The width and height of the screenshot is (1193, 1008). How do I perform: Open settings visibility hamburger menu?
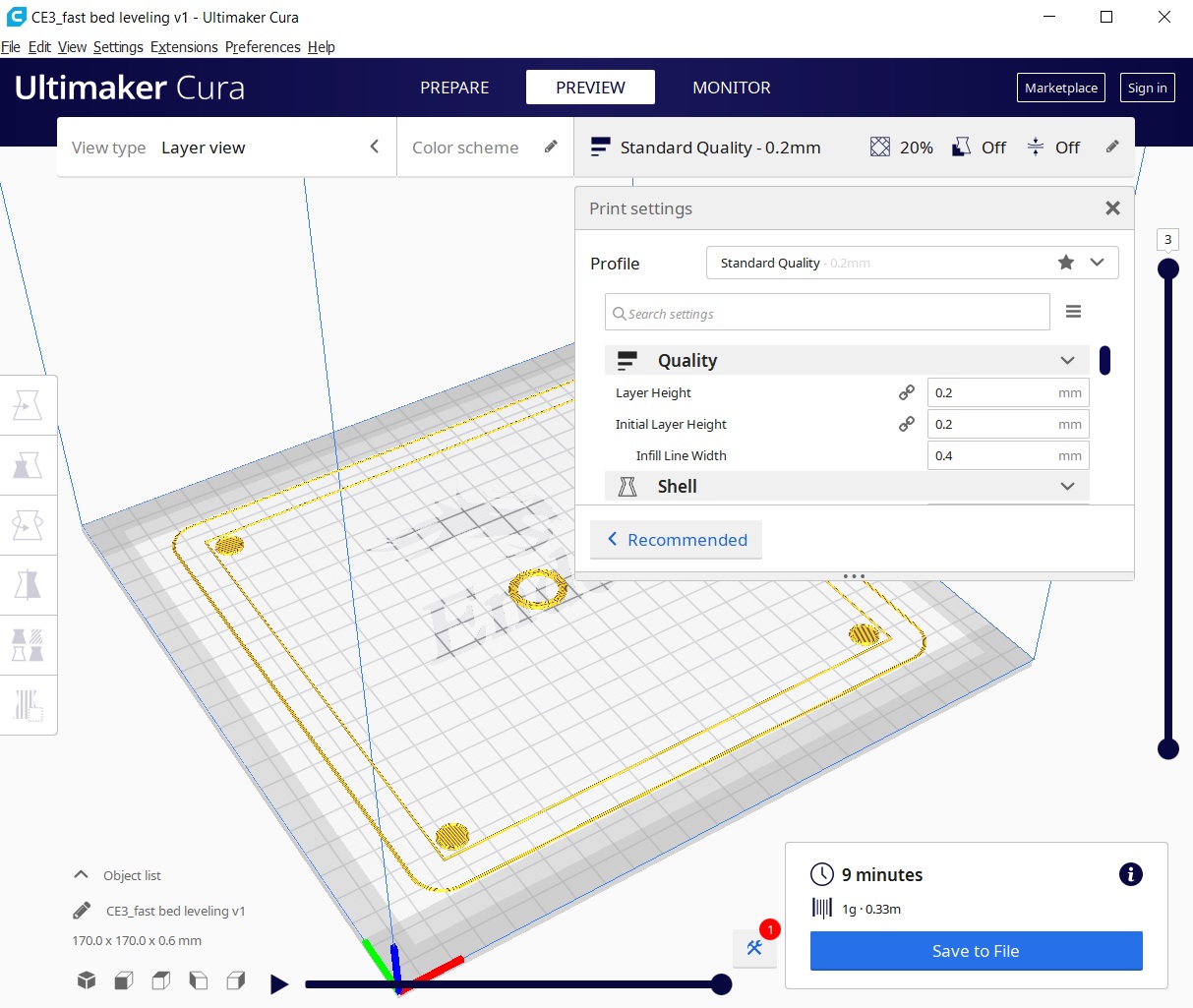pyautogui.click(x=1074, y=312)
